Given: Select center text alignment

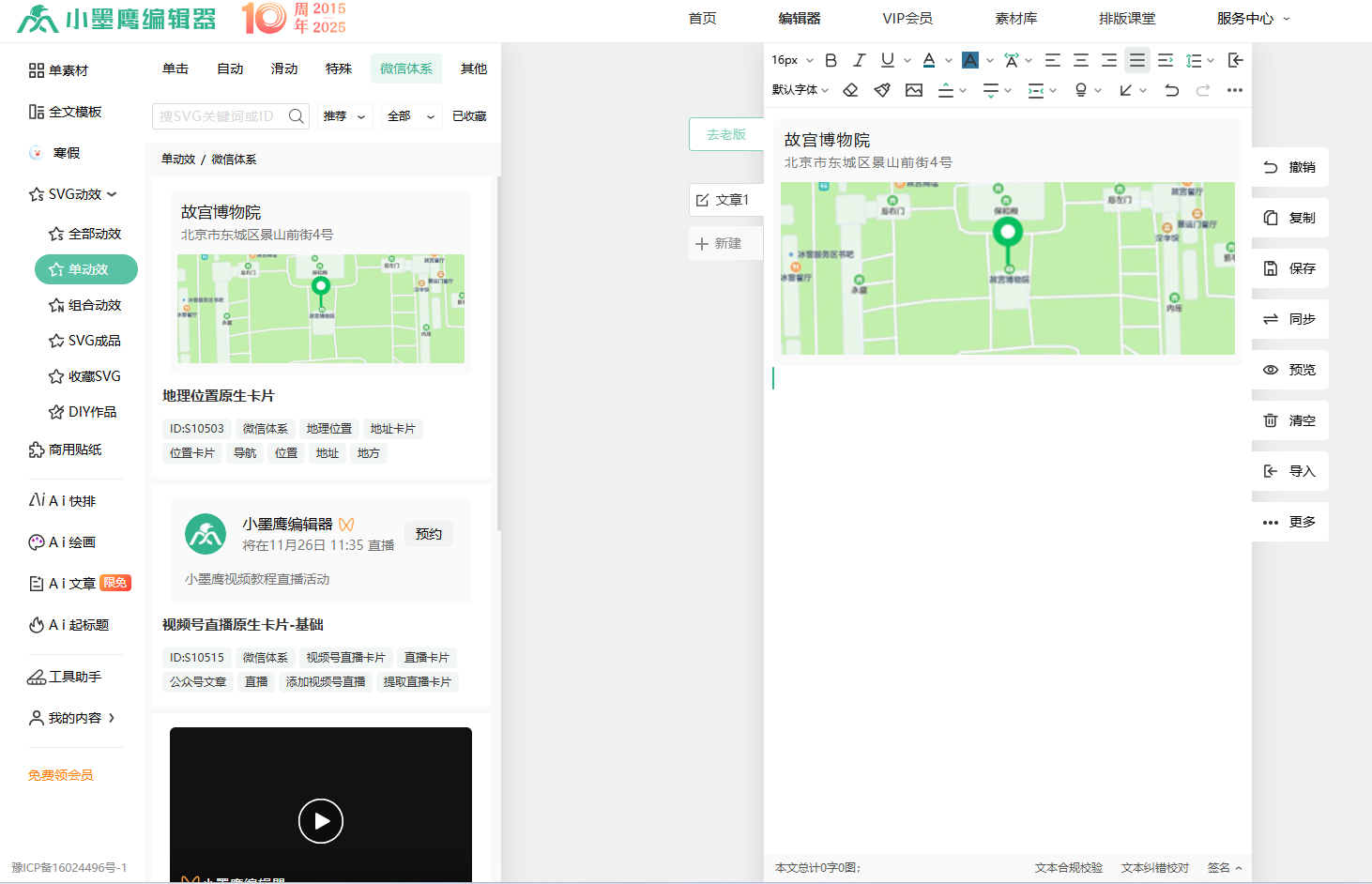Looking at the screenshot, I should tap(1080, 59).
